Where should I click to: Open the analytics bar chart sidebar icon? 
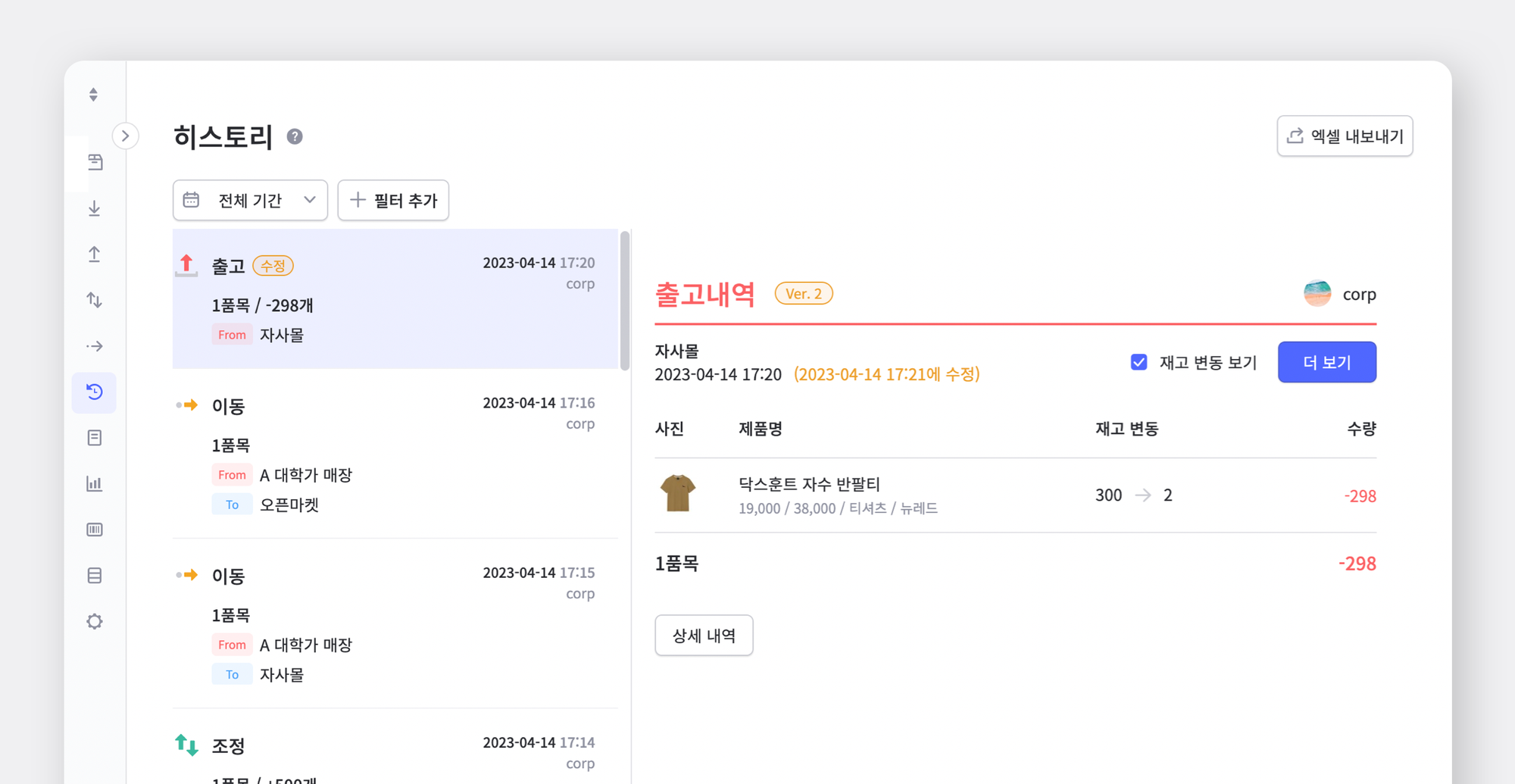pyautogui.click(x=94, y=483)
